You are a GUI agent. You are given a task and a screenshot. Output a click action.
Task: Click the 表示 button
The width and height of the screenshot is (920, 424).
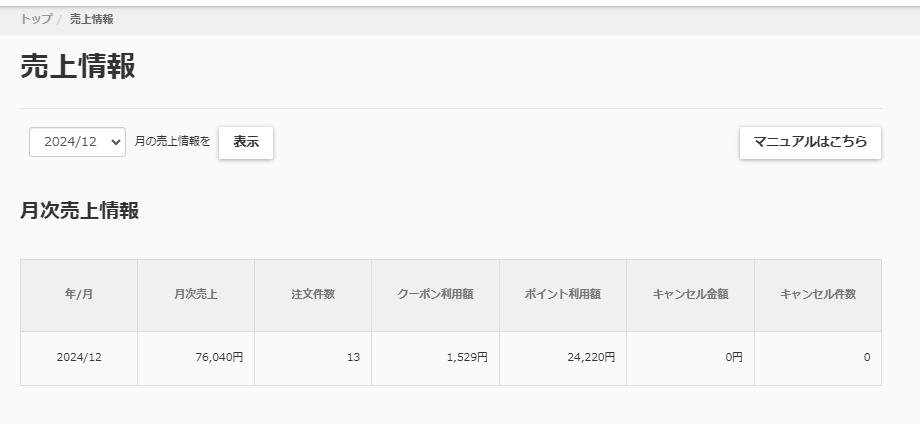coord(246,142)
